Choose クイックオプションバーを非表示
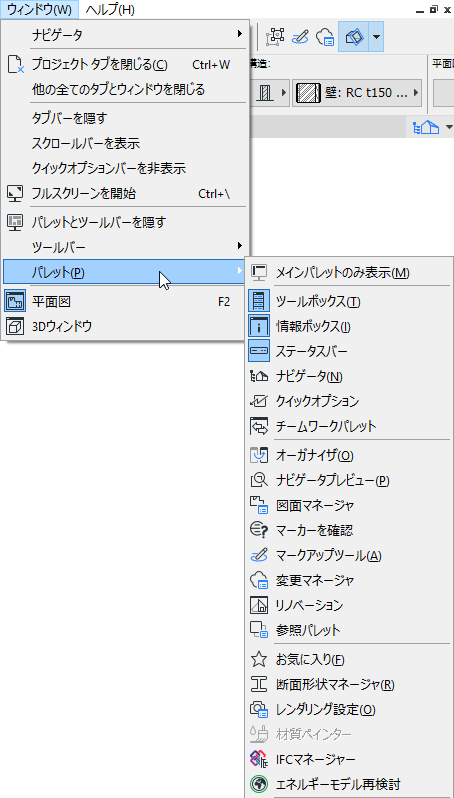 125,168
